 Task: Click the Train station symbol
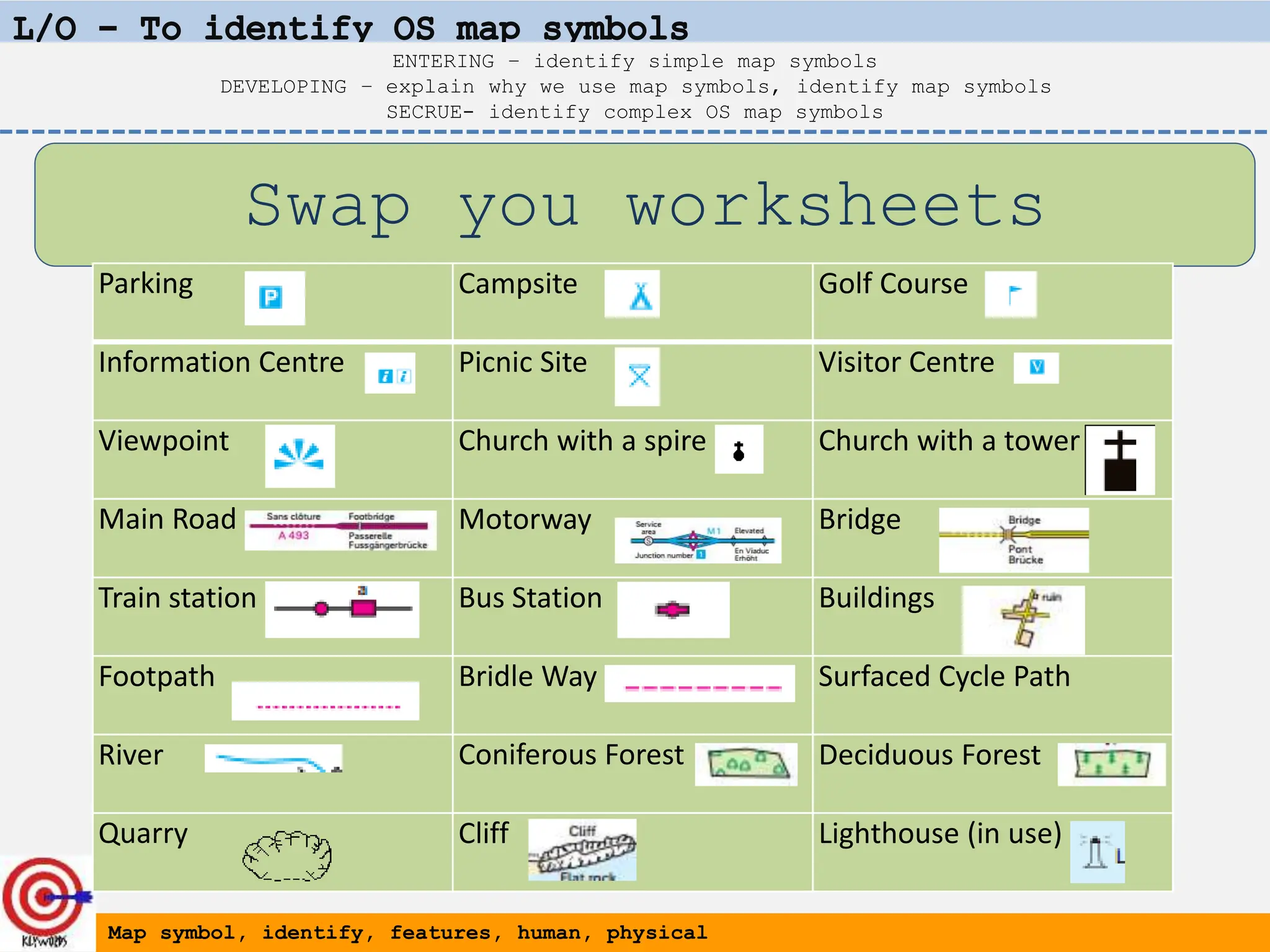[342, 609]
